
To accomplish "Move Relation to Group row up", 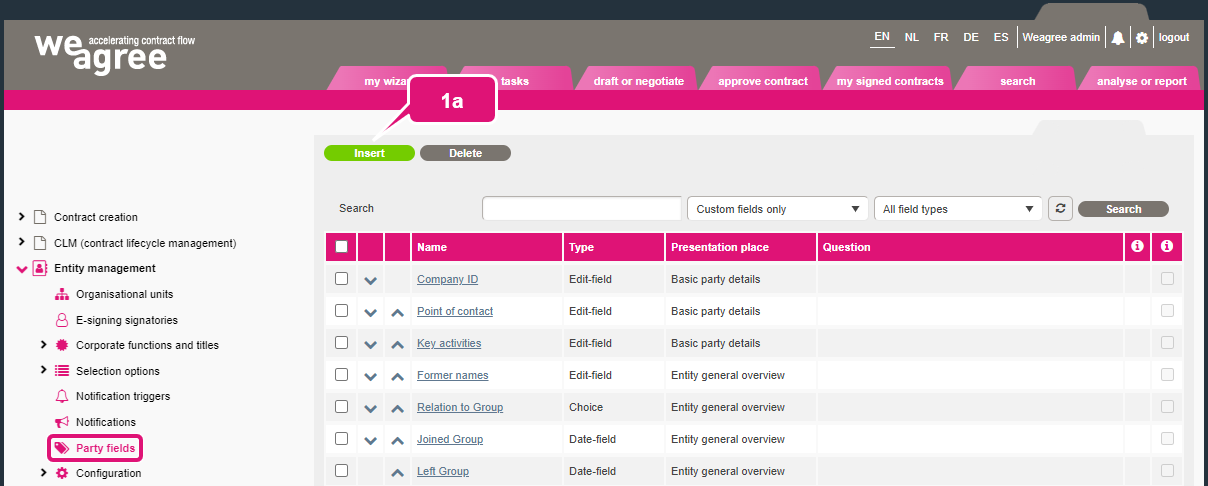I will pos(397,408).
